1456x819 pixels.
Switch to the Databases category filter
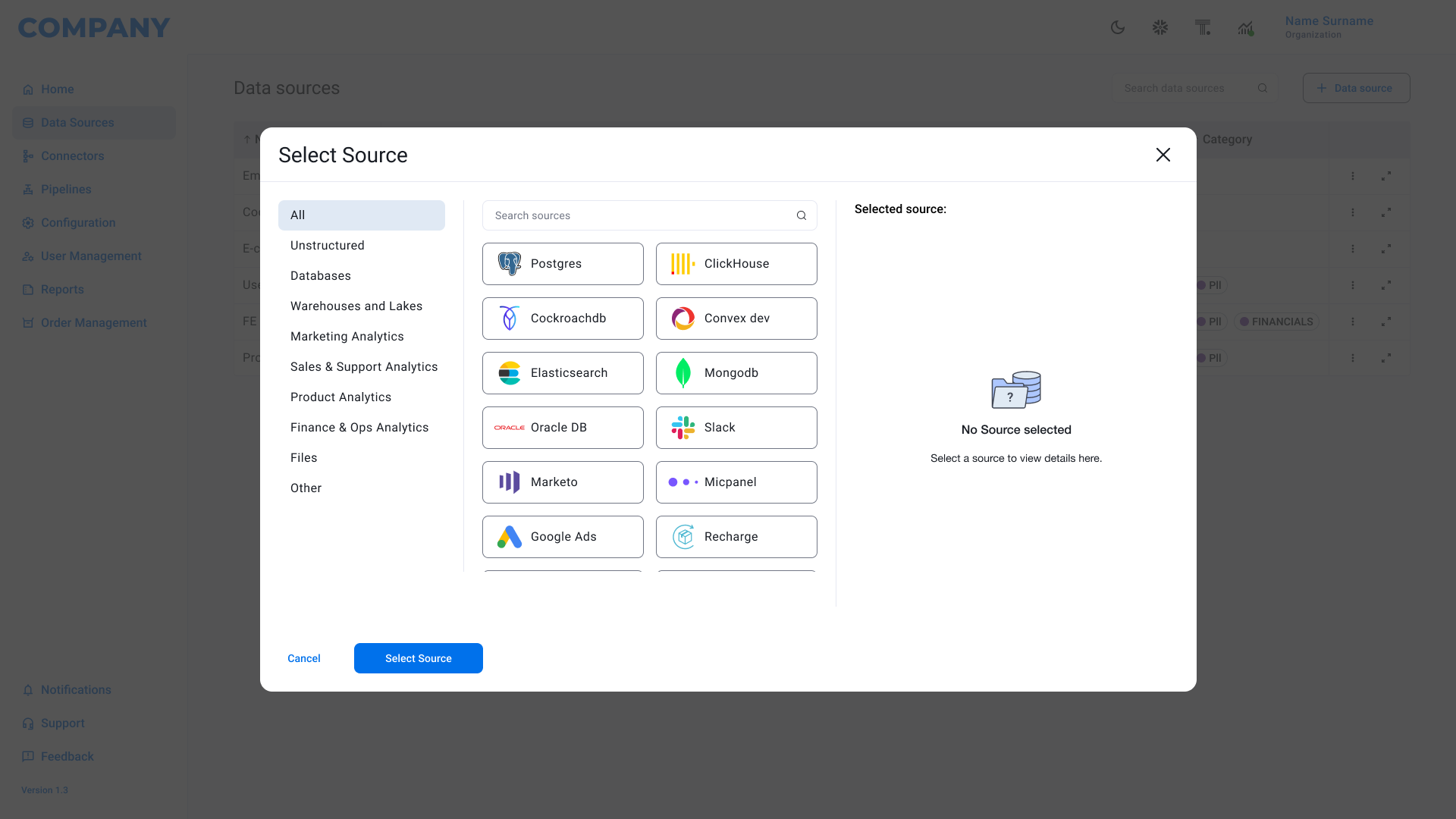[x=320, y=275]
